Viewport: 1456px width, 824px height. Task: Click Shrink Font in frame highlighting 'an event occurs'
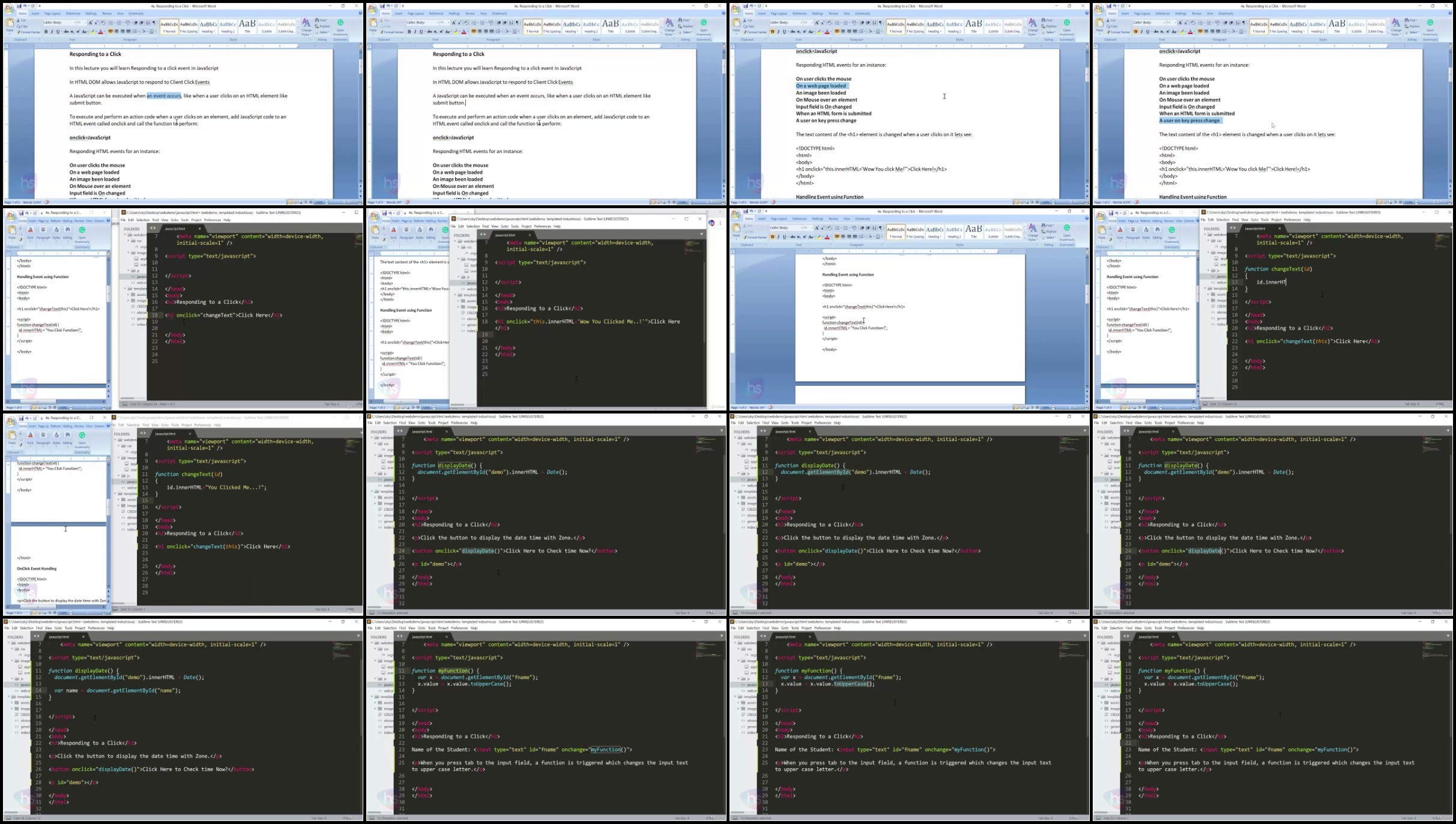pos(95,23)
